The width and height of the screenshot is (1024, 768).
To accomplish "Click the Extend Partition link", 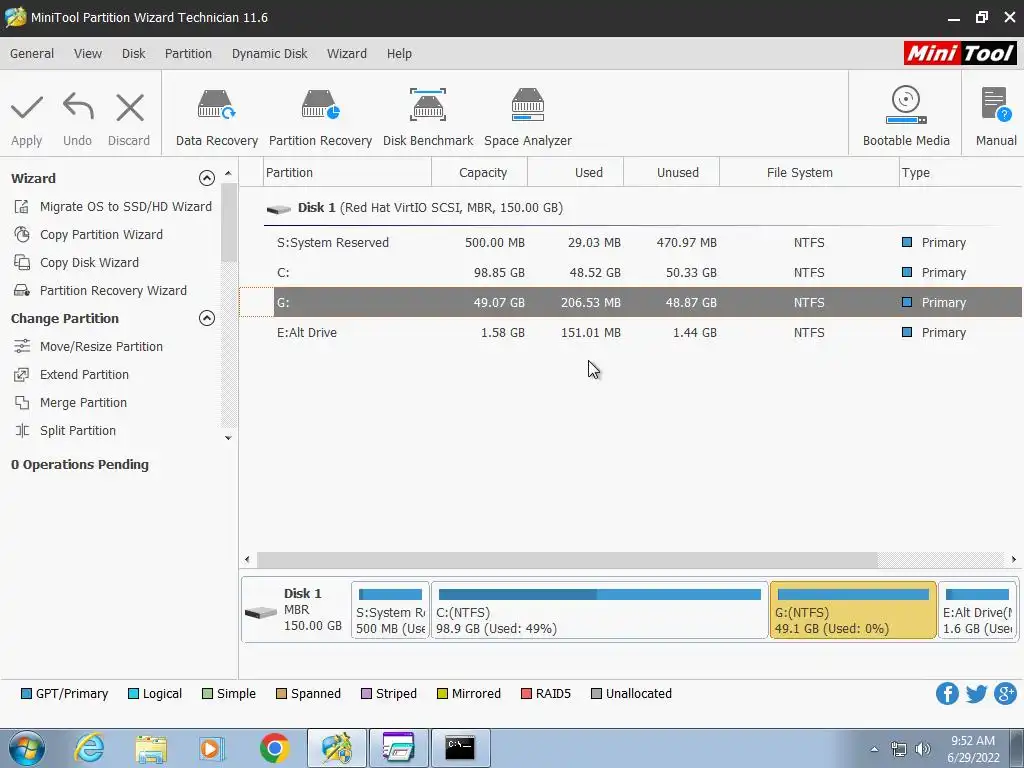I will click(84, 375).
